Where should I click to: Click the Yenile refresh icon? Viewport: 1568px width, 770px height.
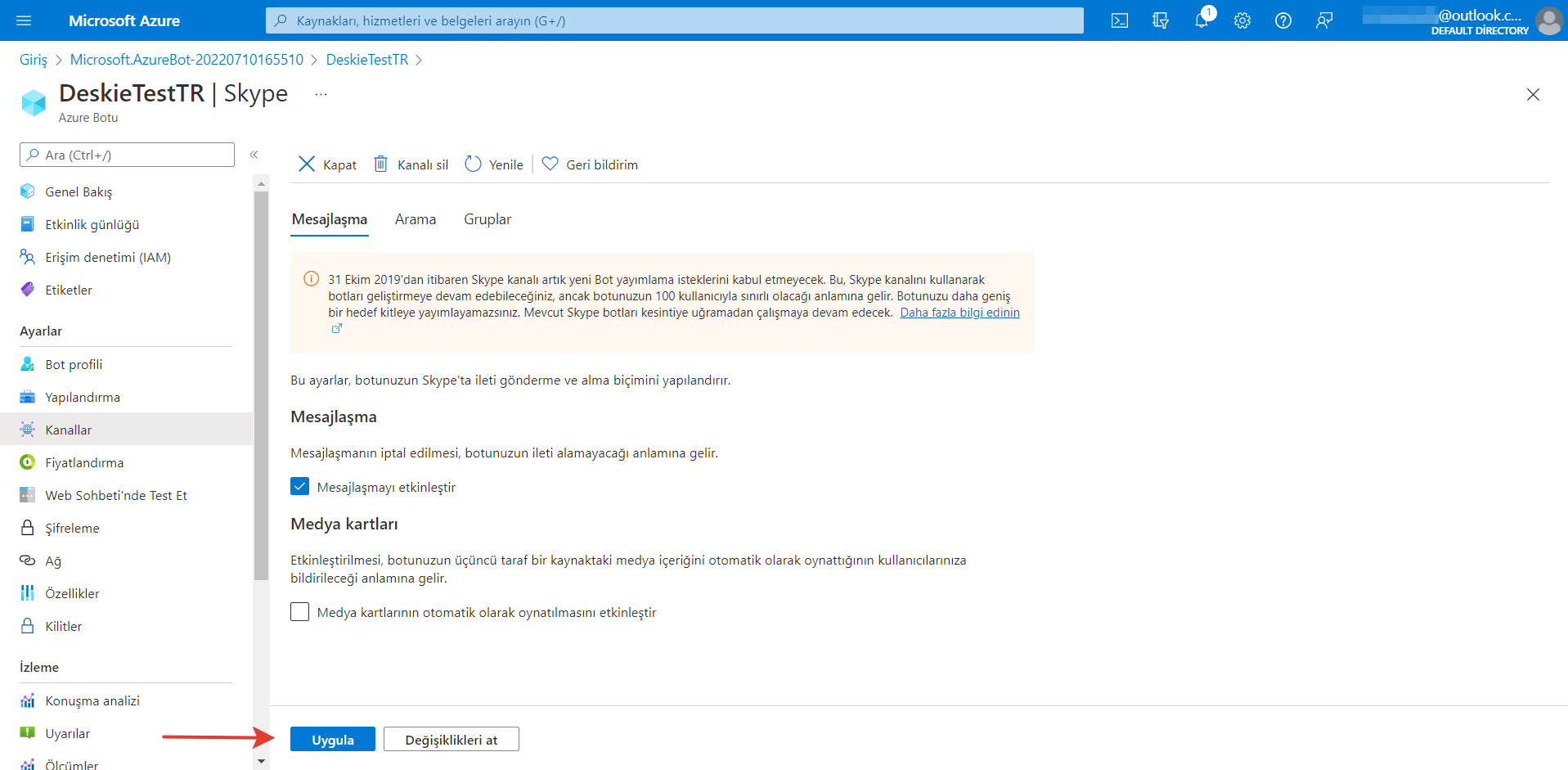click(x=473, y=164)
